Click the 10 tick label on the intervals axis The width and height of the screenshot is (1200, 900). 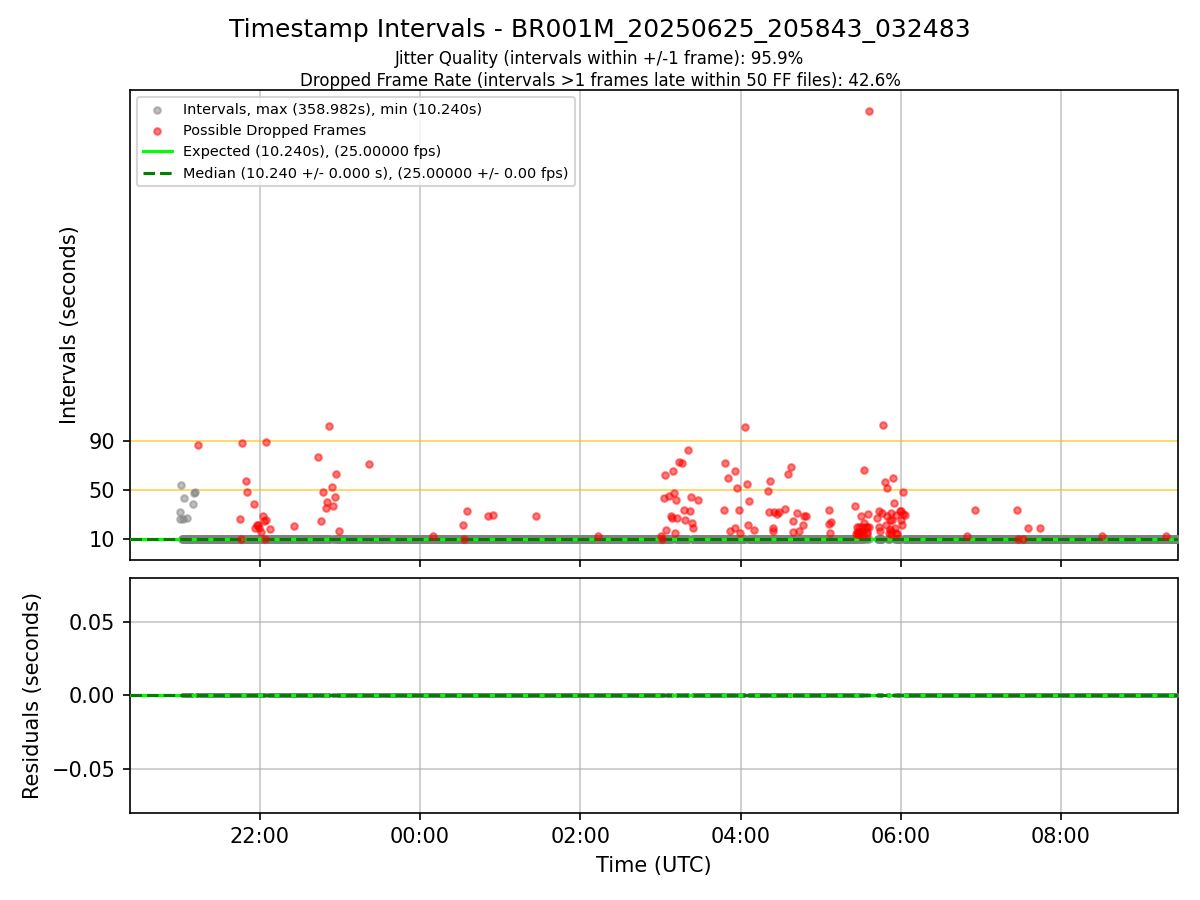pyautogui.click(x=103, y=539)
